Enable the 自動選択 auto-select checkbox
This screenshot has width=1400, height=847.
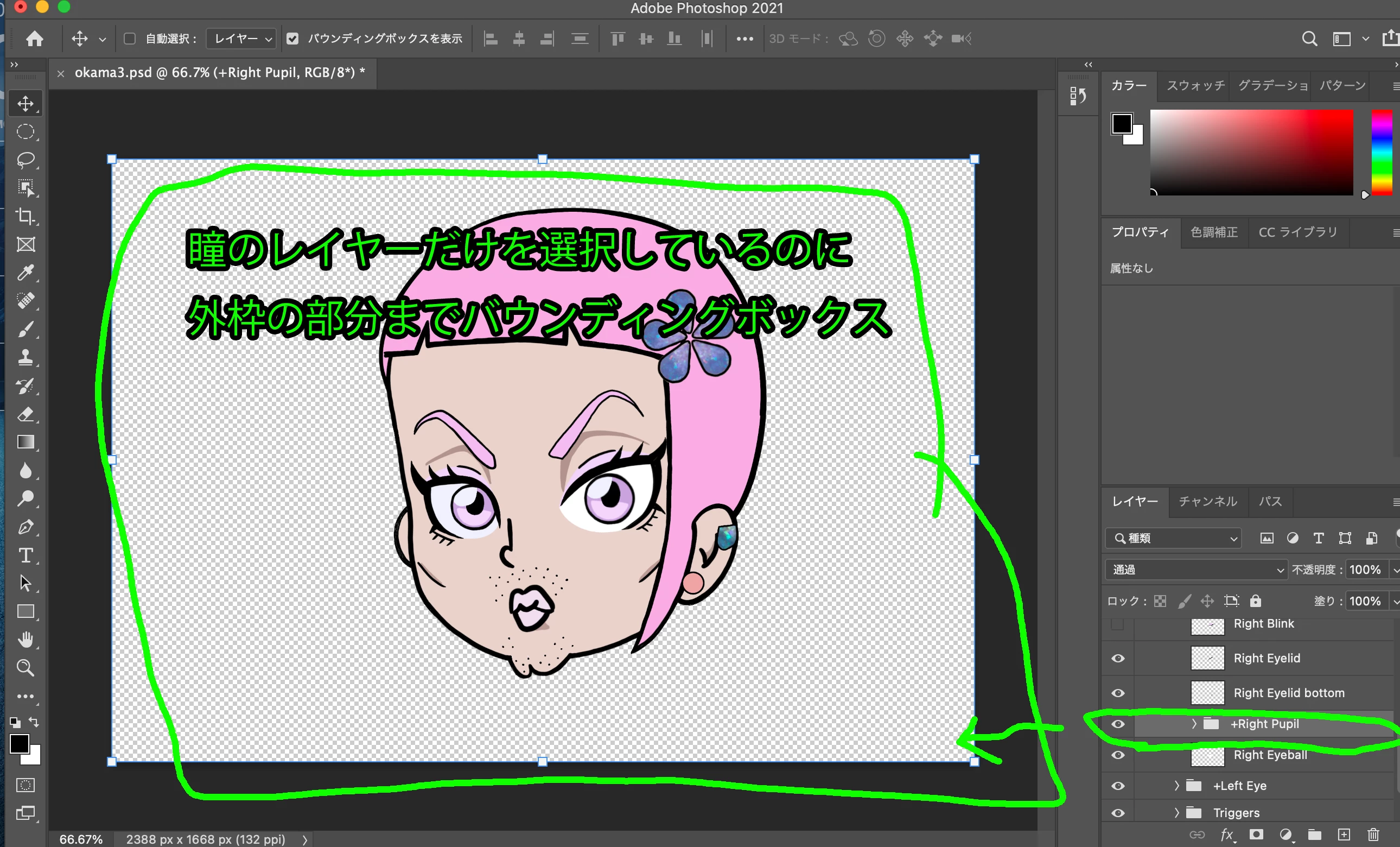(x=130, y=39)
